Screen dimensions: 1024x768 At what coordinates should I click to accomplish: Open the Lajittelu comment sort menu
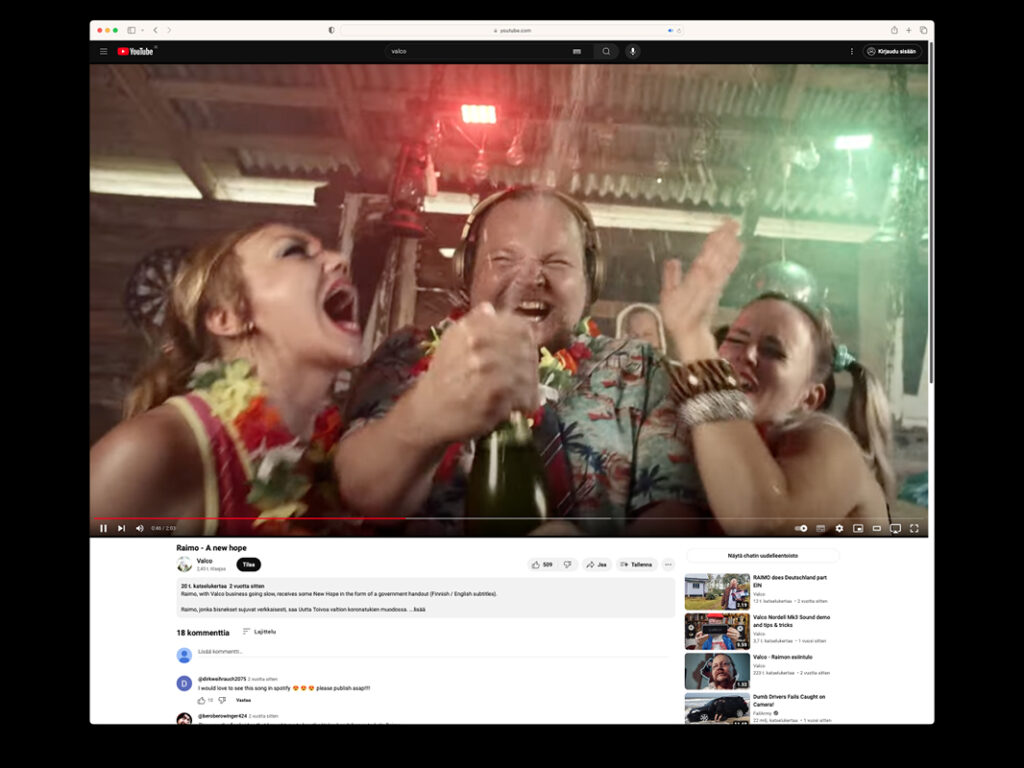point(259,632)
